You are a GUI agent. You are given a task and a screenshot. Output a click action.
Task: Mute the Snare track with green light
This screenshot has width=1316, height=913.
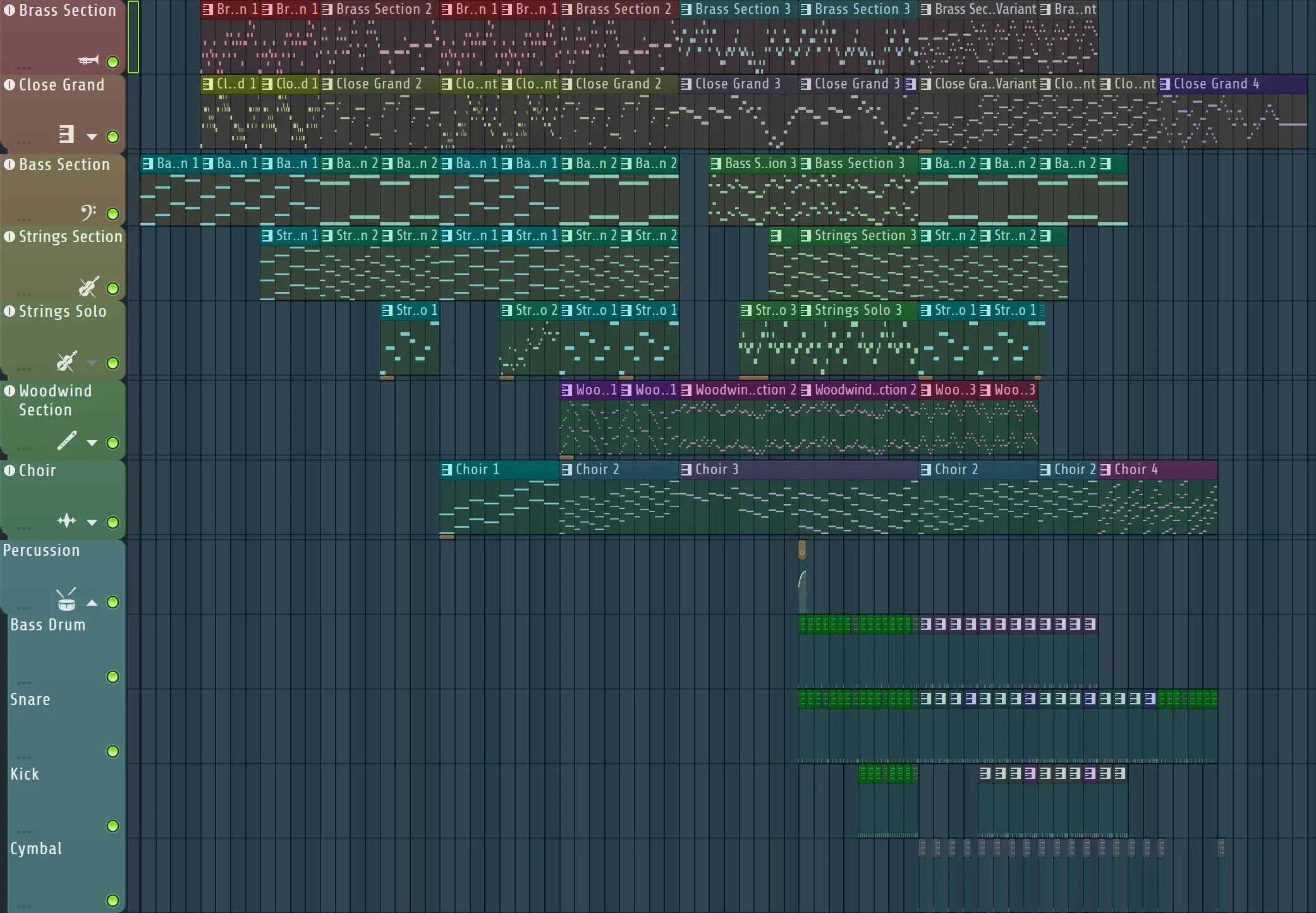pyautogui.click(x=113, y=751)
